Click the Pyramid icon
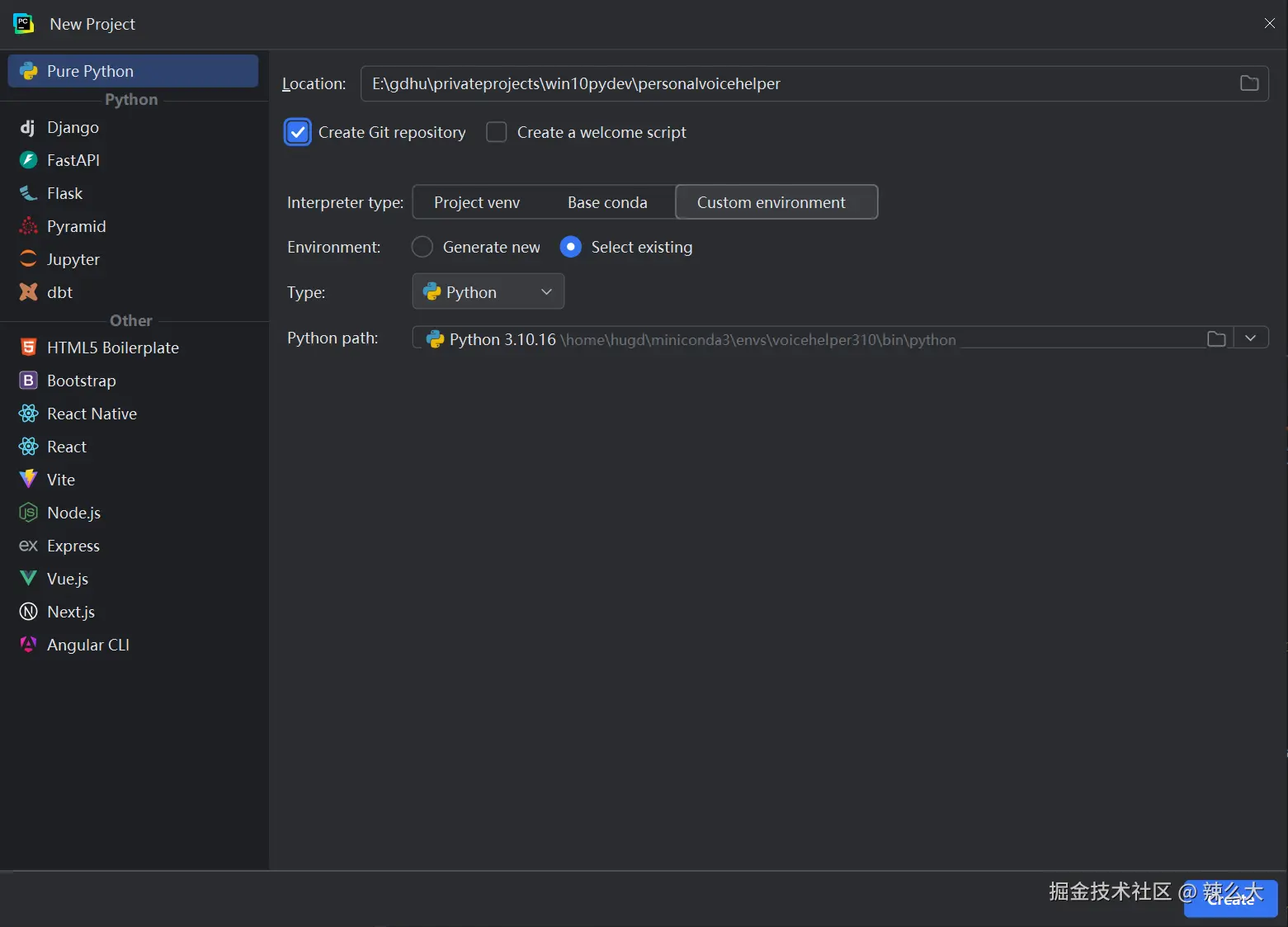The height and width of the screenshot is (927, 1288). point(28,226)
